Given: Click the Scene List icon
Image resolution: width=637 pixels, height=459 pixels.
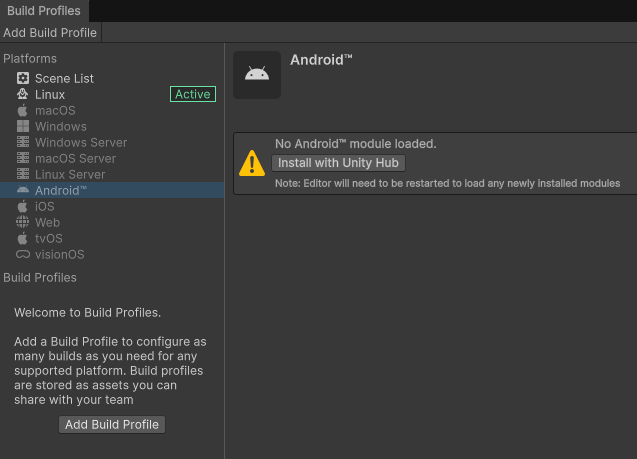Looking at the screenshot, I should [23, 78].
